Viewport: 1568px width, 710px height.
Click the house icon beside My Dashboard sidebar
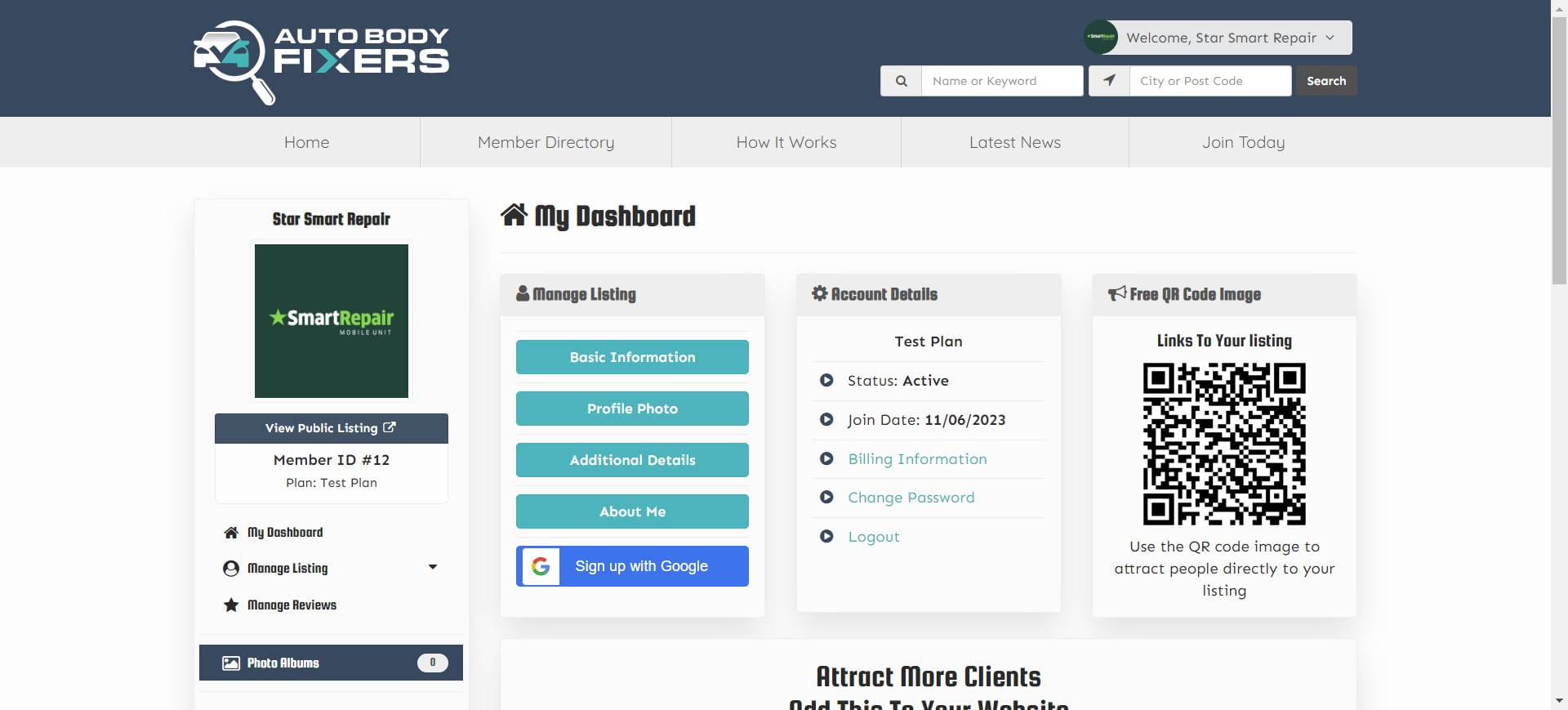pos(231,533)
